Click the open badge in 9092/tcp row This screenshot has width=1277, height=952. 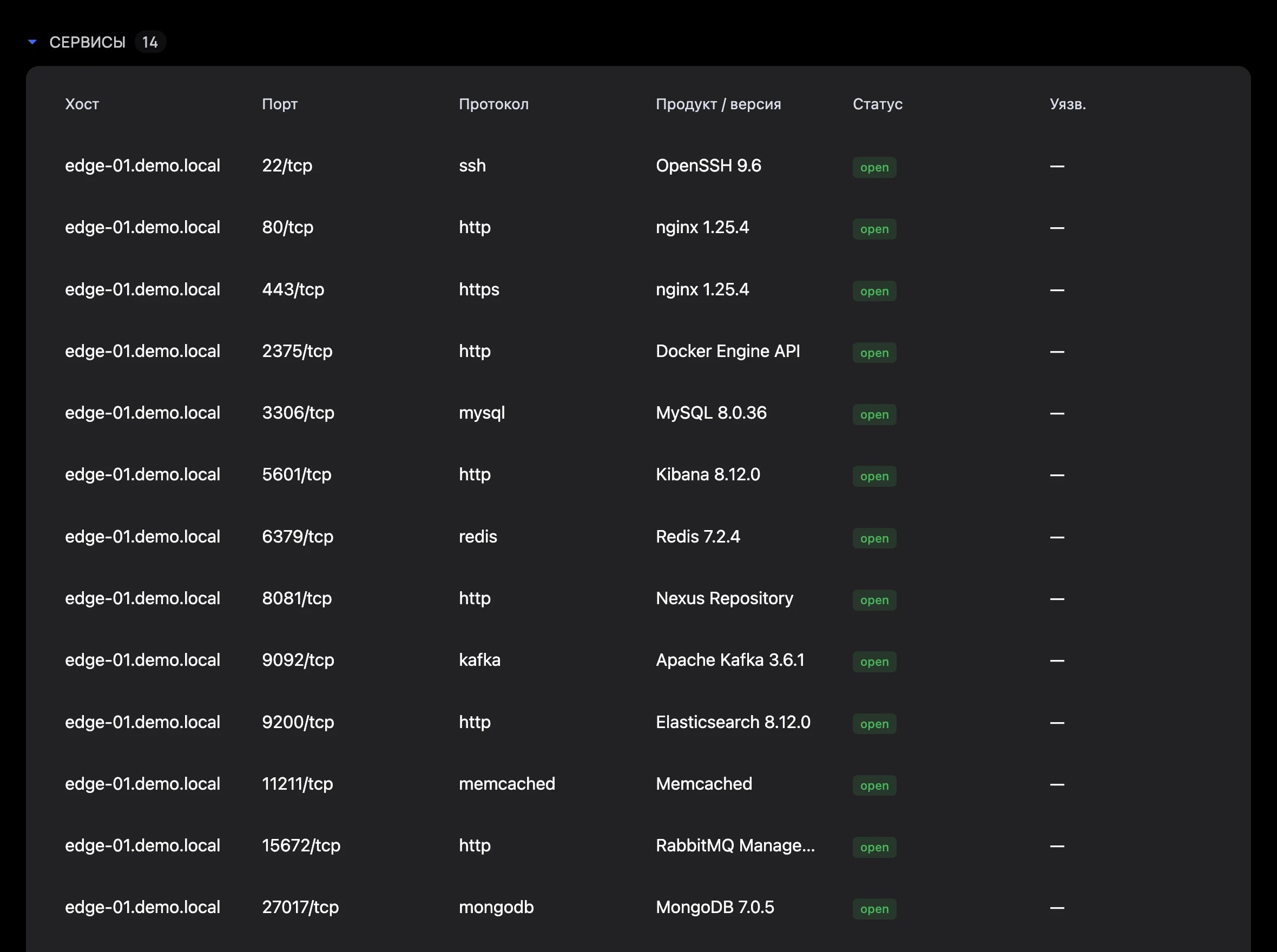pyautogui.click(x=874, y=662)
